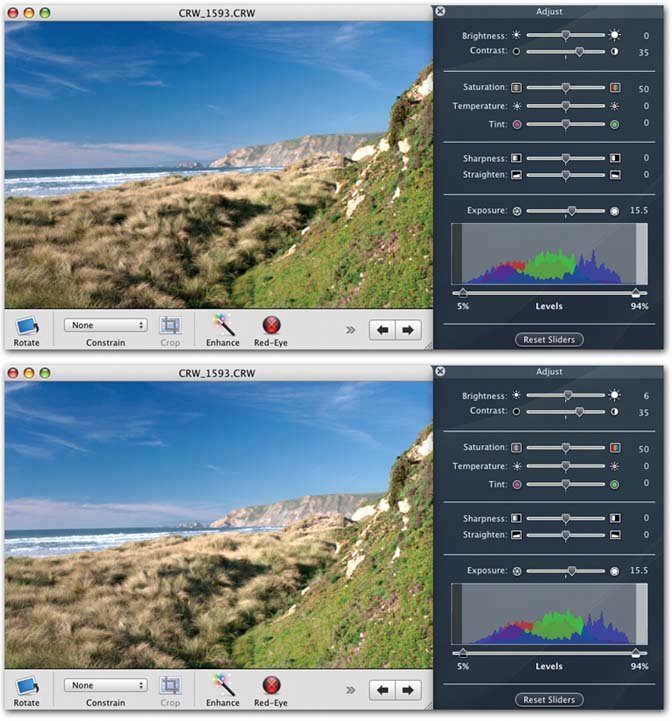This screenshot has width=672, height=721.
Task: Click Brightness value 6 in bottom panel
Action: [646, 396]
